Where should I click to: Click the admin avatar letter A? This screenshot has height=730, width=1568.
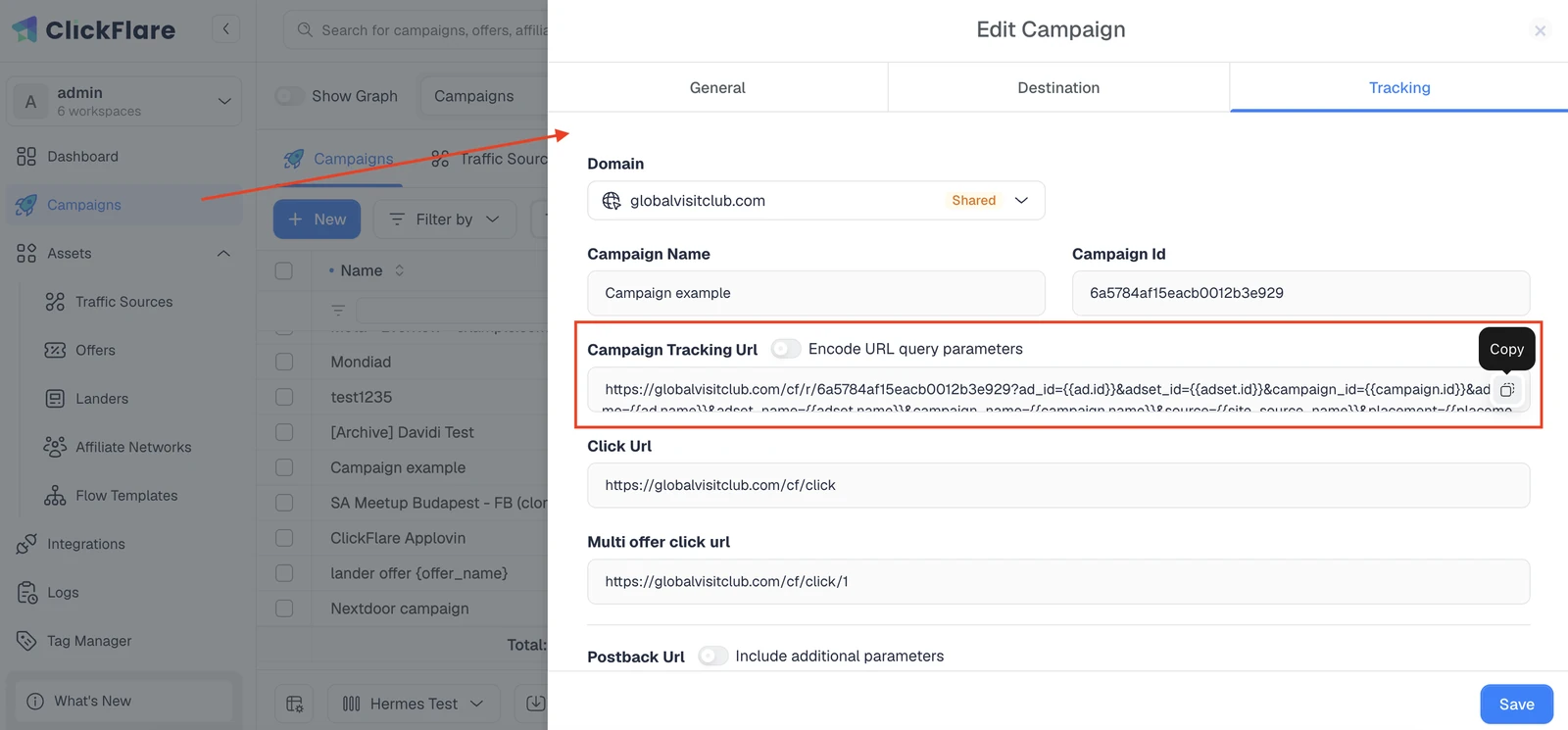30,102
